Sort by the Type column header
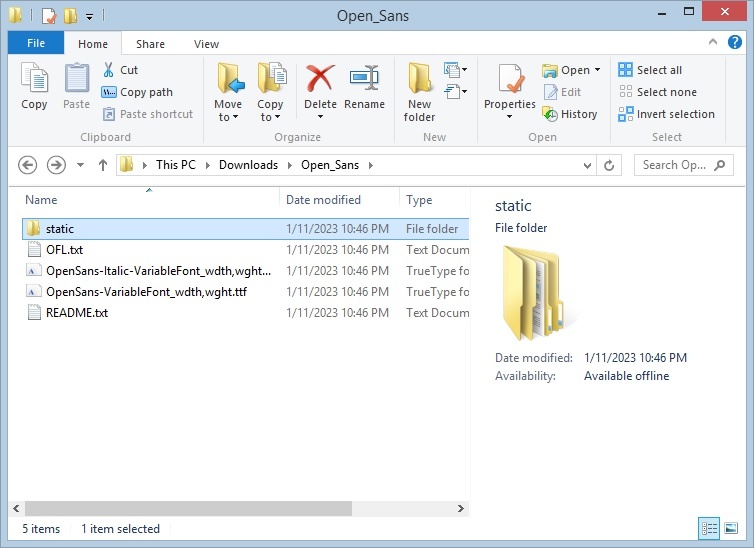This screenshot has height=548, width=754. tap(435, 199)
